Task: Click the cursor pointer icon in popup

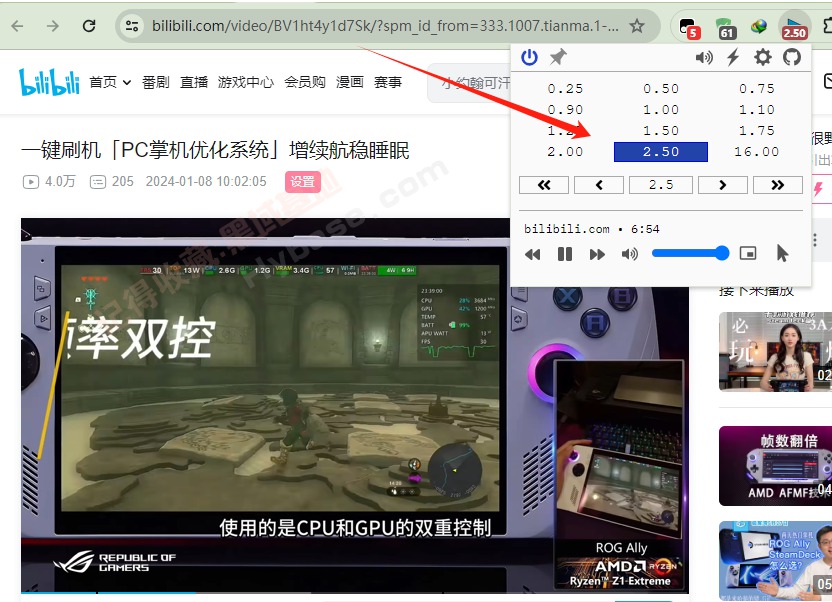Action: [782, 254]
